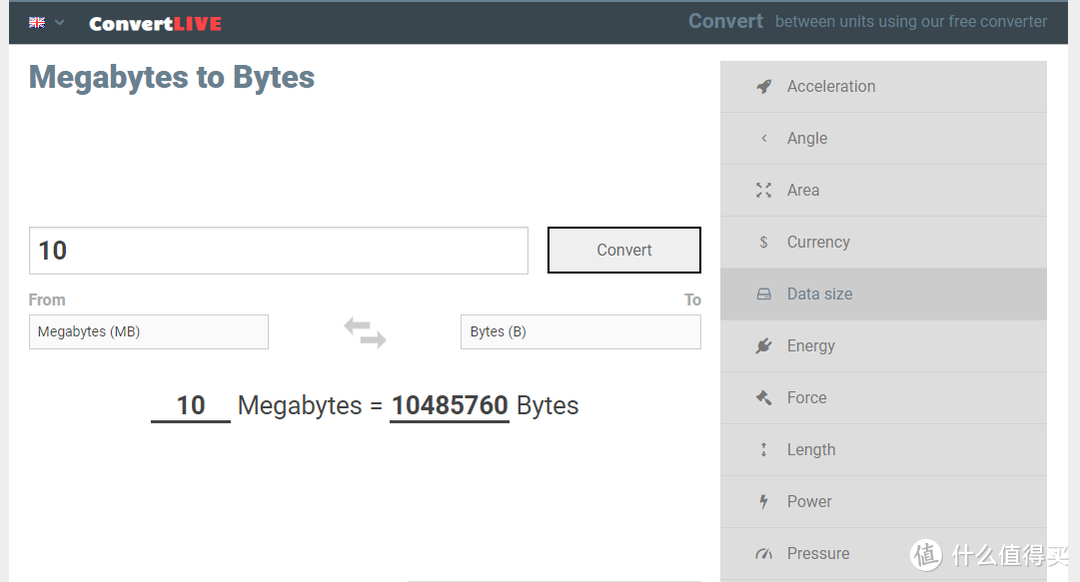Click the Pressure gauge icon
This screenshot has height=582, width=1080.
coord(764,554)
